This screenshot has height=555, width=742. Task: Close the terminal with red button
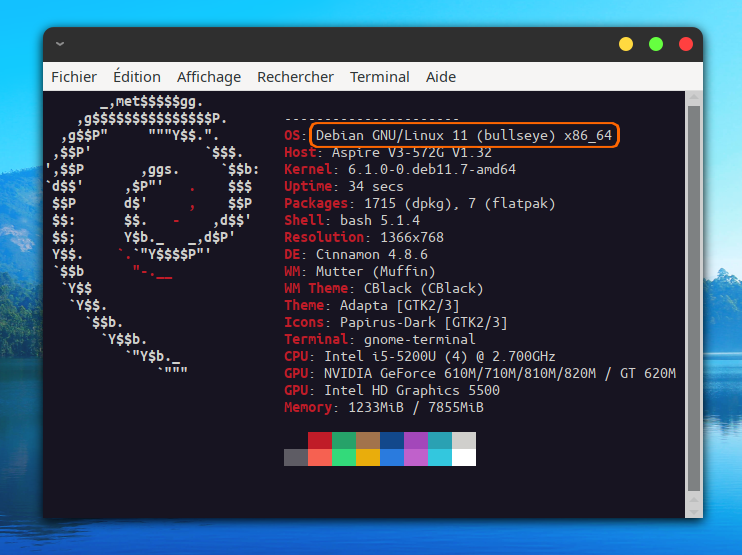point(686,44)
